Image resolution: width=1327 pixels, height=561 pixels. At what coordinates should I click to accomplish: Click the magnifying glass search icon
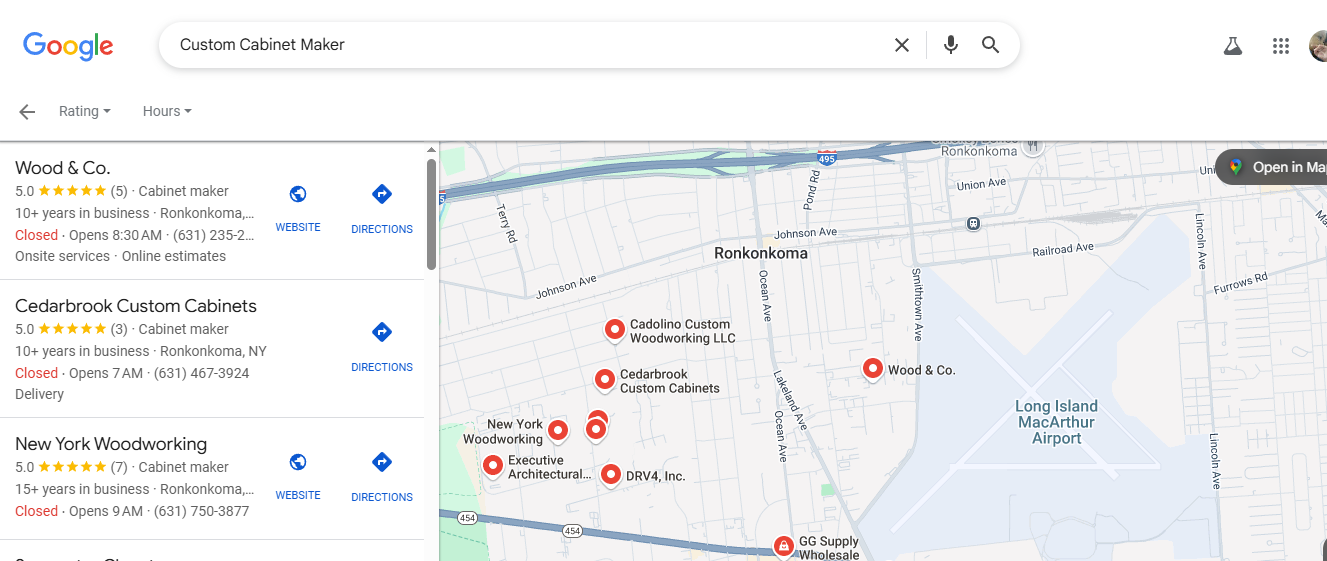coord(991,45)
